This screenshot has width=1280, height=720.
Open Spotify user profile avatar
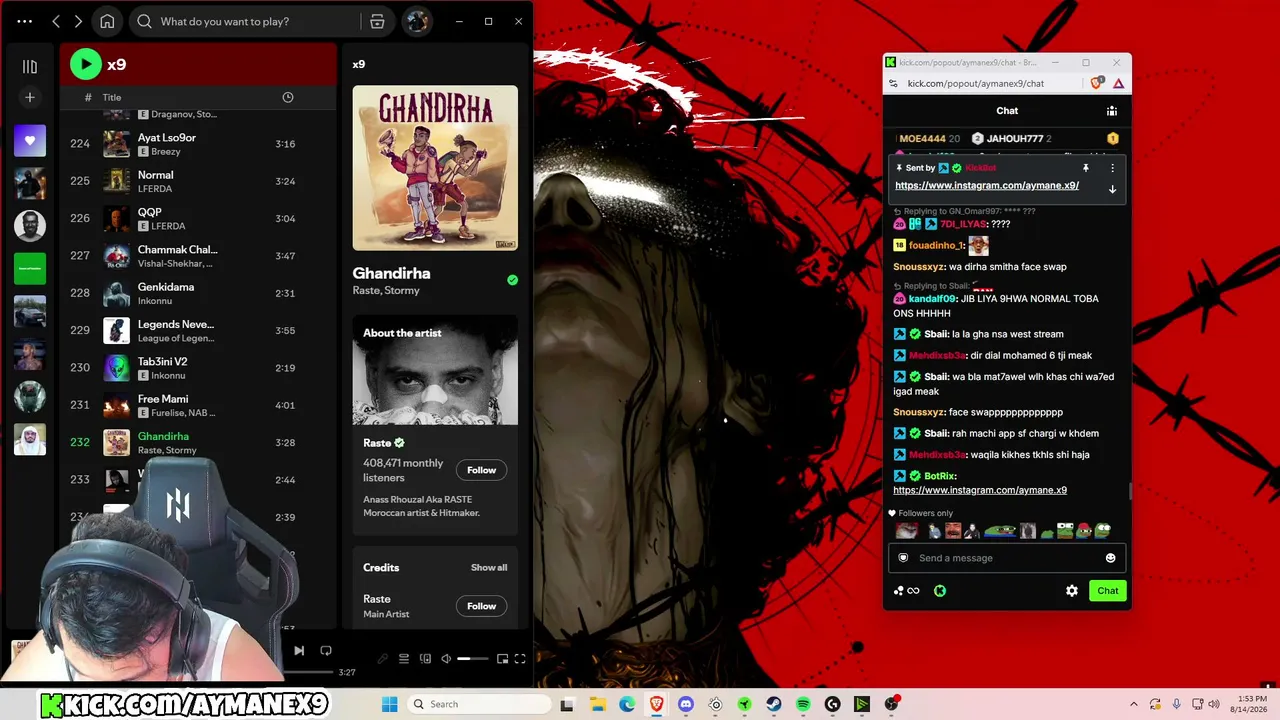pos(417,21)
